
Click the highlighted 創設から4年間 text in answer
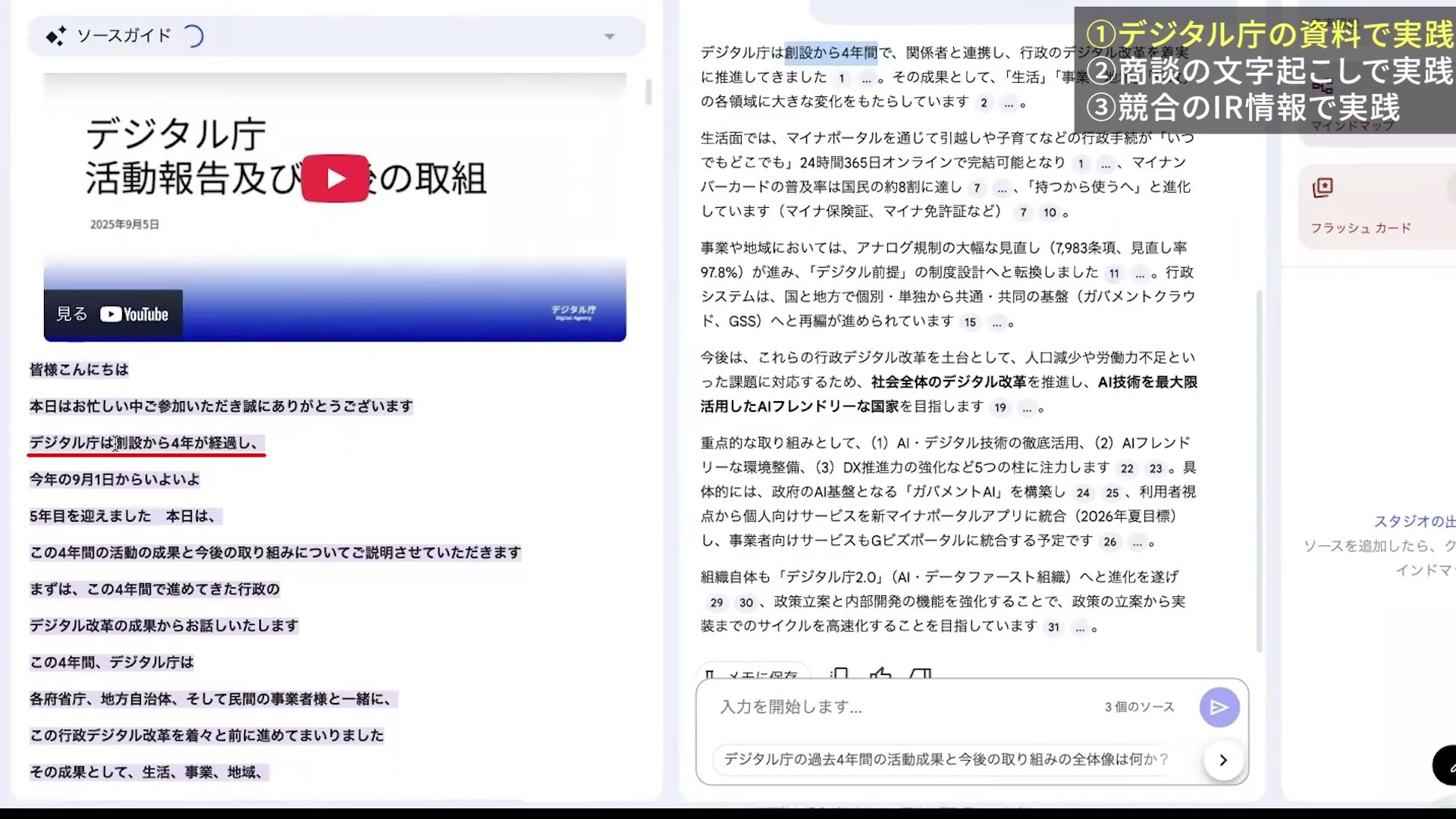coord(830,53)
